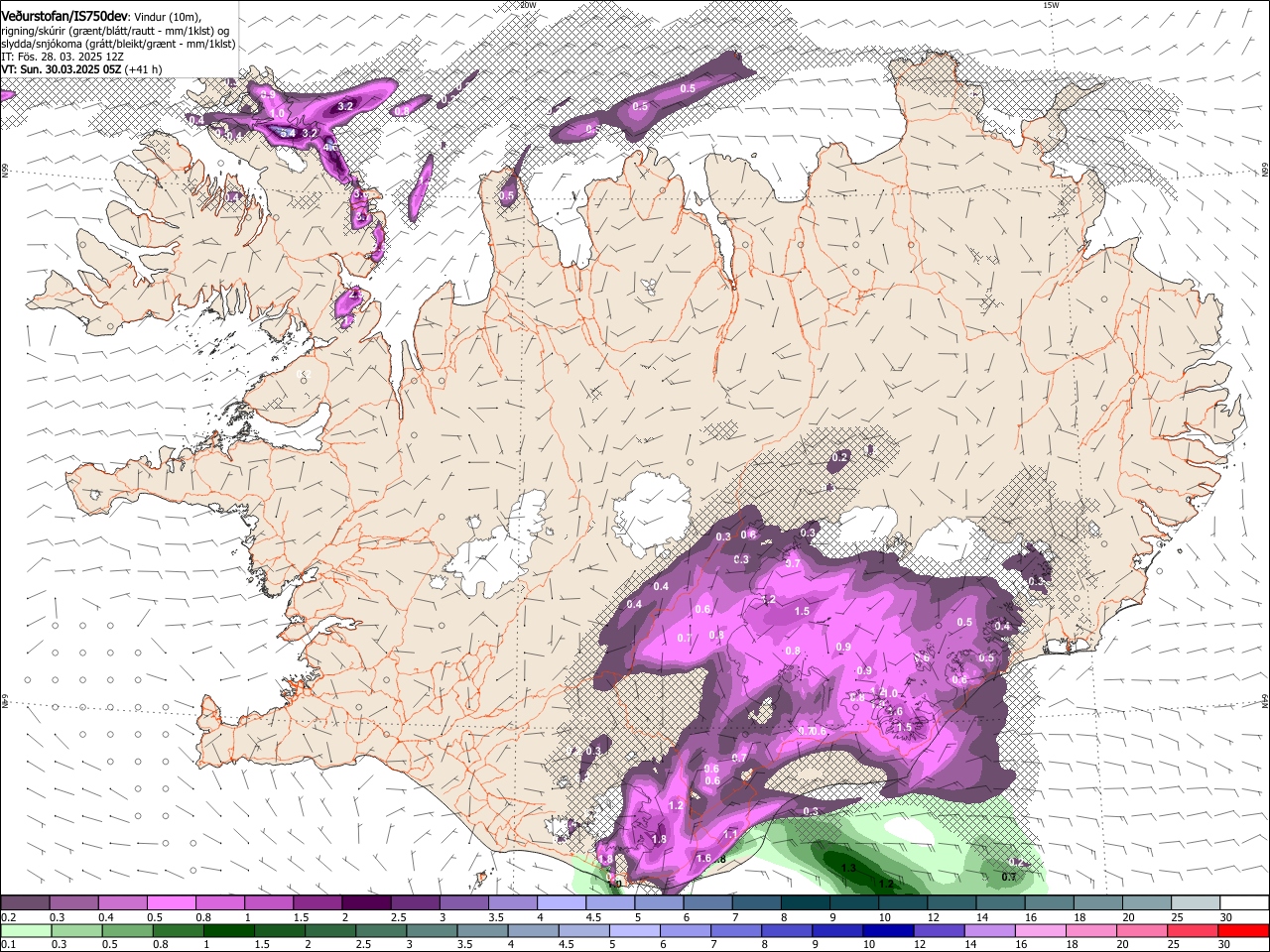
Task: Pick the white last swatch at 30, upper legend
Action: point(1244,903)
